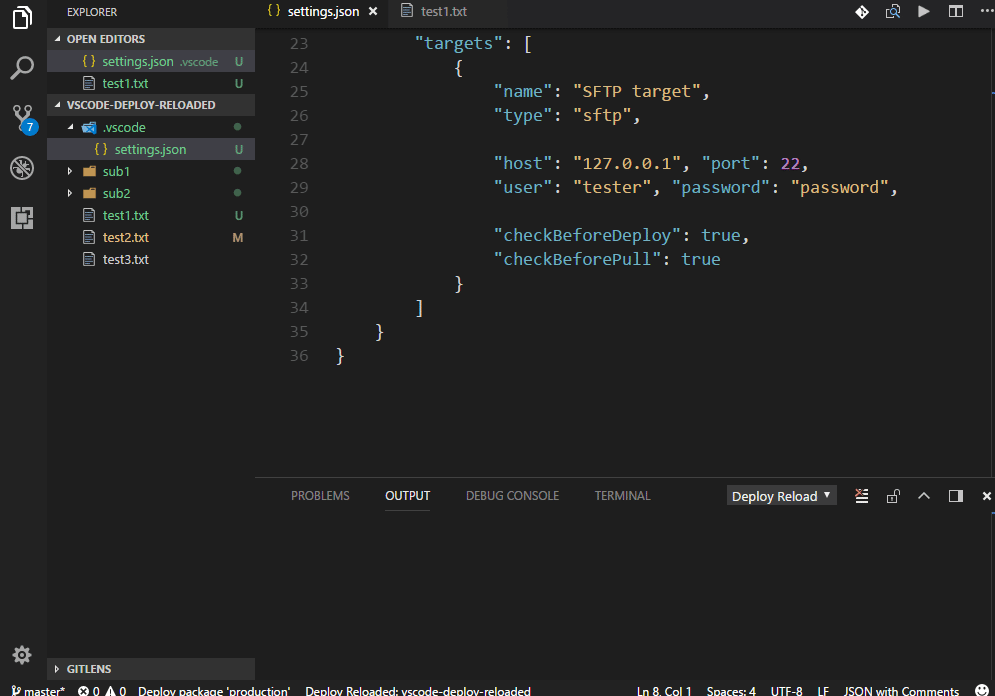Open the Debug view in activity bar
The height and width of the screenshot is (696, 995).
pos(22,168)
